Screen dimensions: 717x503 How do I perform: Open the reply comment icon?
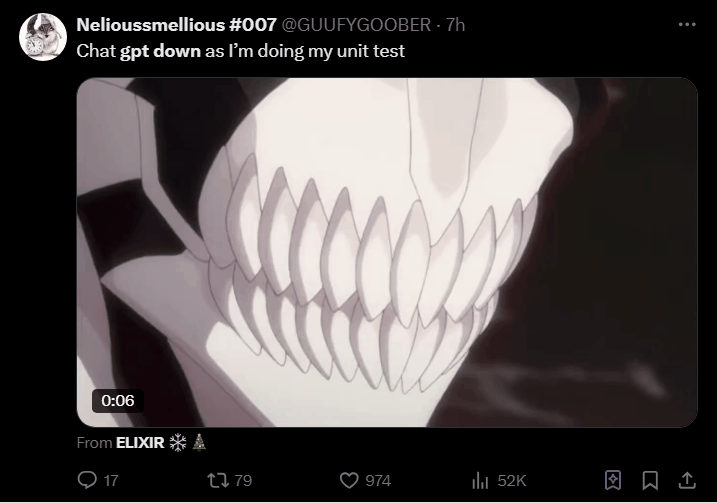tap(87, 480)
